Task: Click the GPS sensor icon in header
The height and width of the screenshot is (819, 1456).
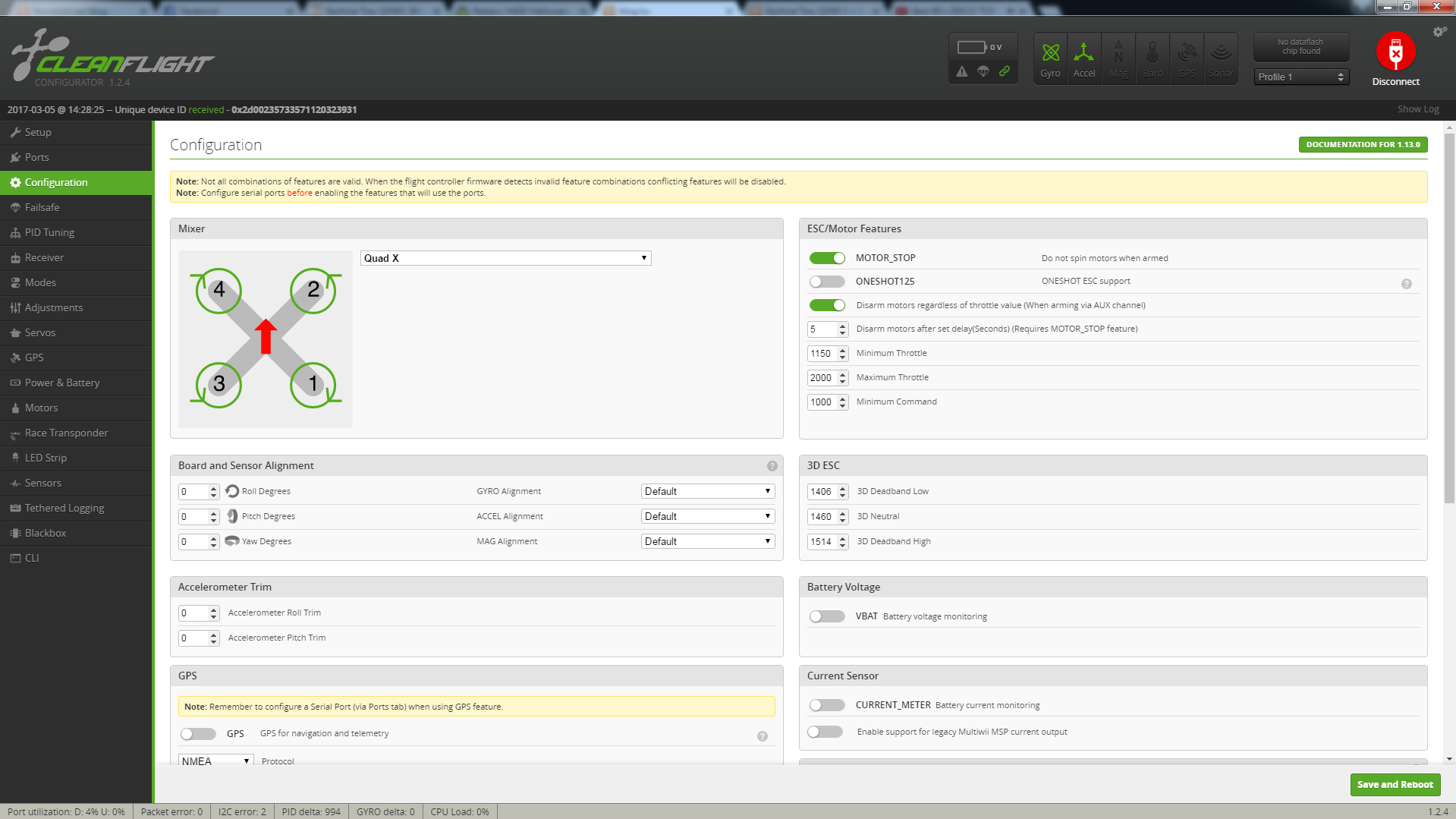Action: click(1187, 58)
